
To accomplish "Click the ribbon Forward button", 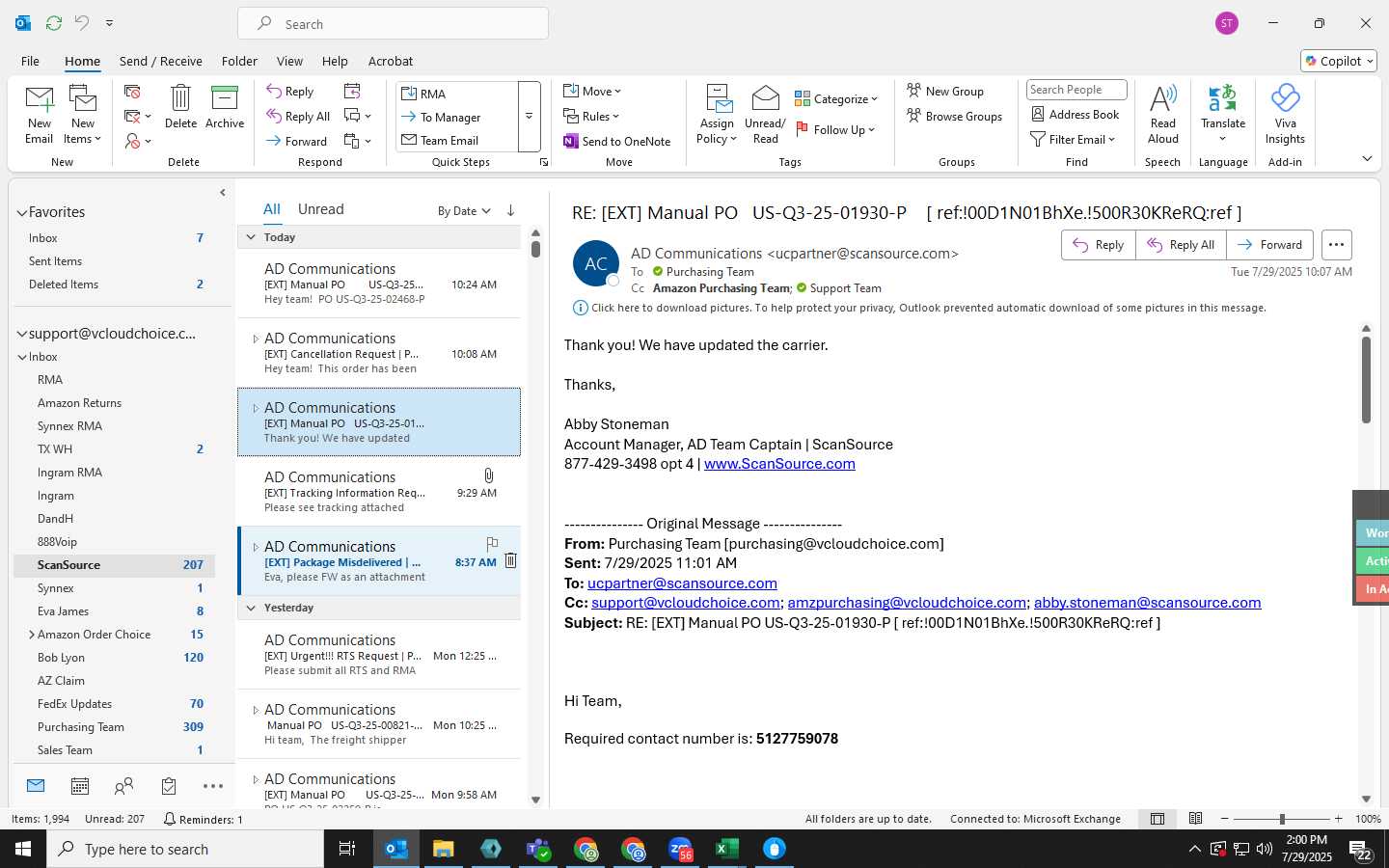I will (x=297, y=141).
